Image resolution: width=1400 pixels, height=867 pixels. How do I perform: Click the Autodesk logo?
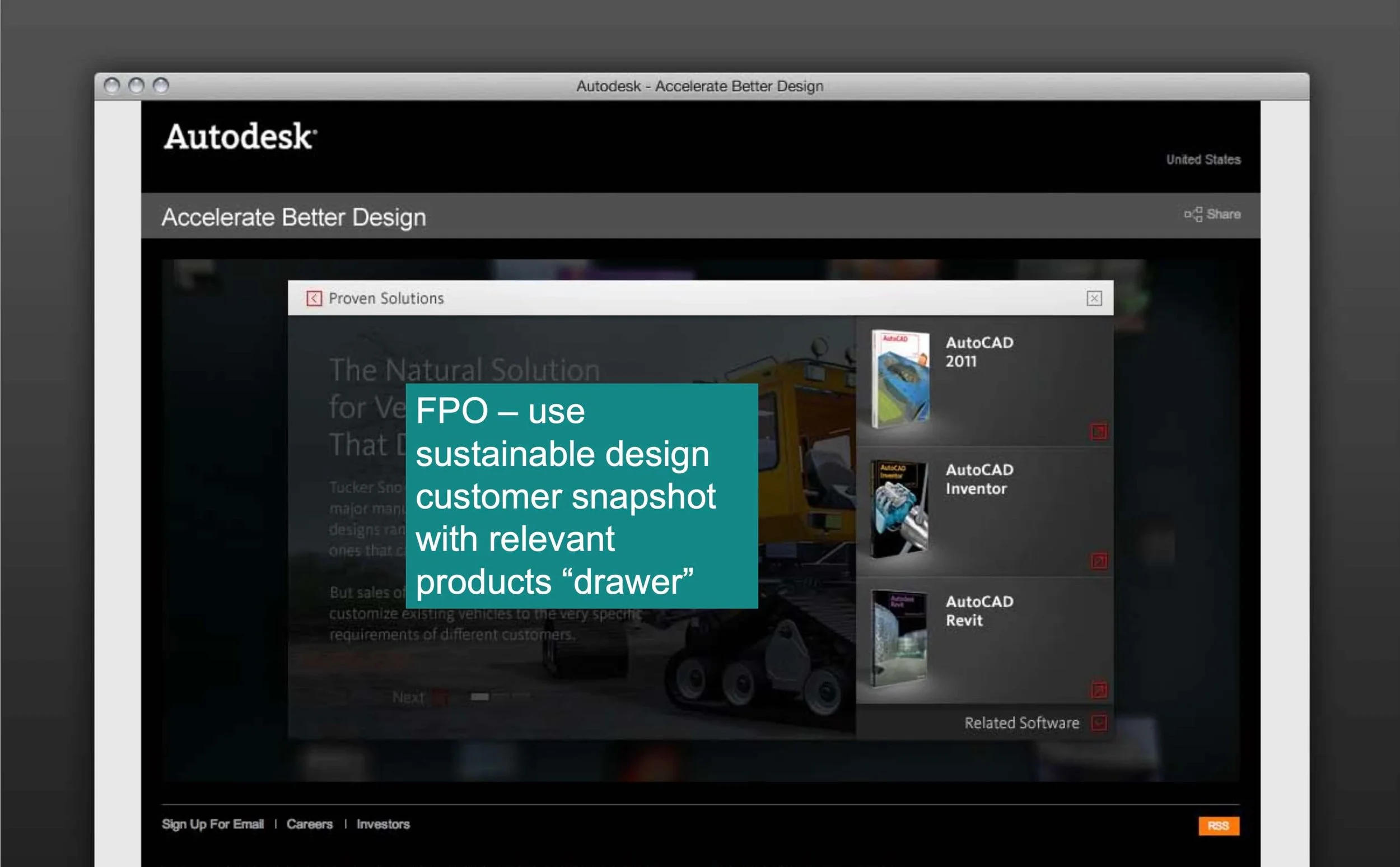coord(240,137)
